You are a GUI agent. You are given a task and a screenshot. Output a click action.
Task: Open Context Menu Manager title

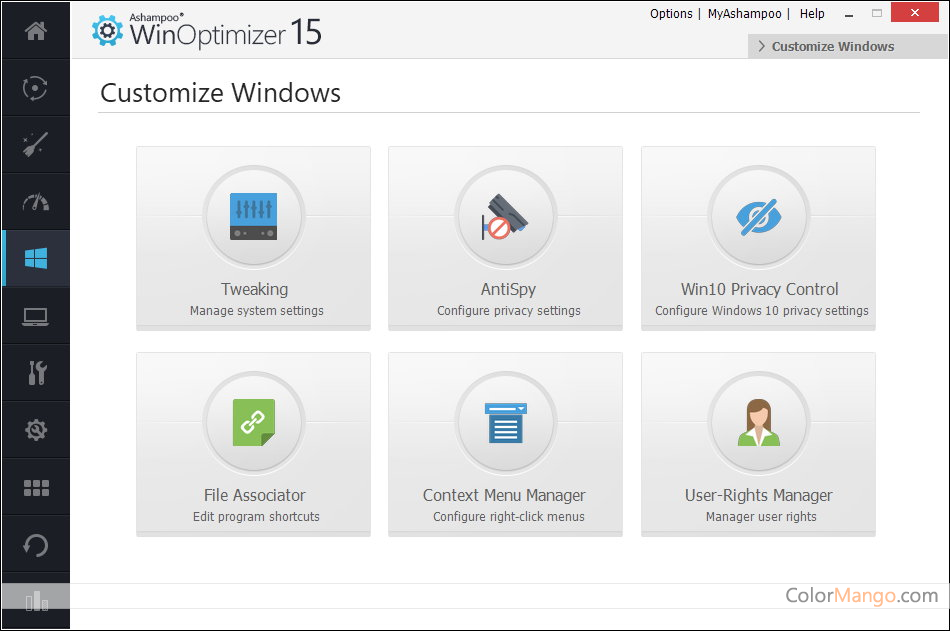[504, 495]
